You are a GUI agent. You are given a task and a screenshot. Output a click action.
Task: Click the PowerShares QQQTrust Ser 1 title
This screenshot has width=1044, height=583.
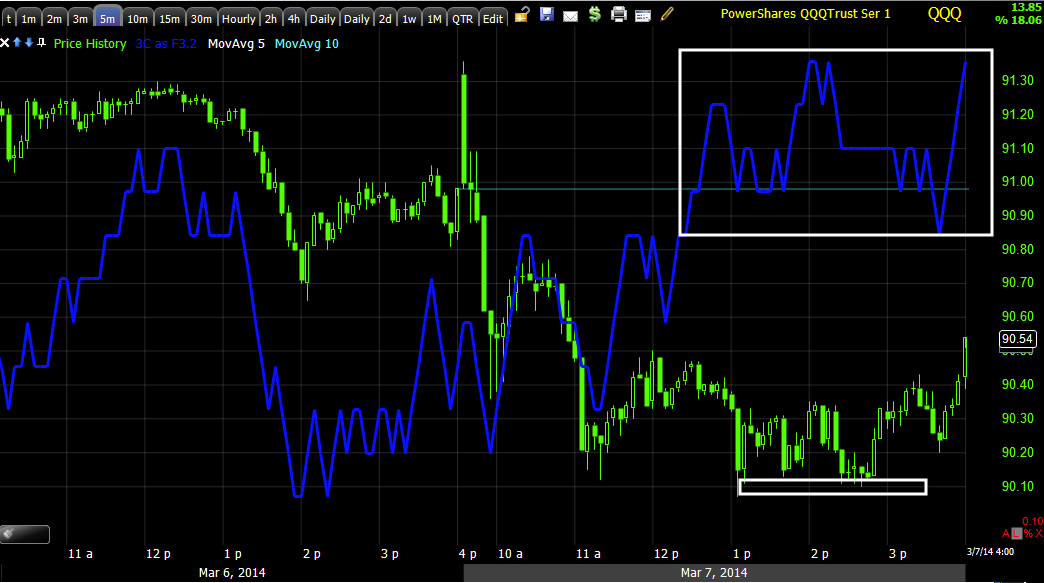[806, 14]
